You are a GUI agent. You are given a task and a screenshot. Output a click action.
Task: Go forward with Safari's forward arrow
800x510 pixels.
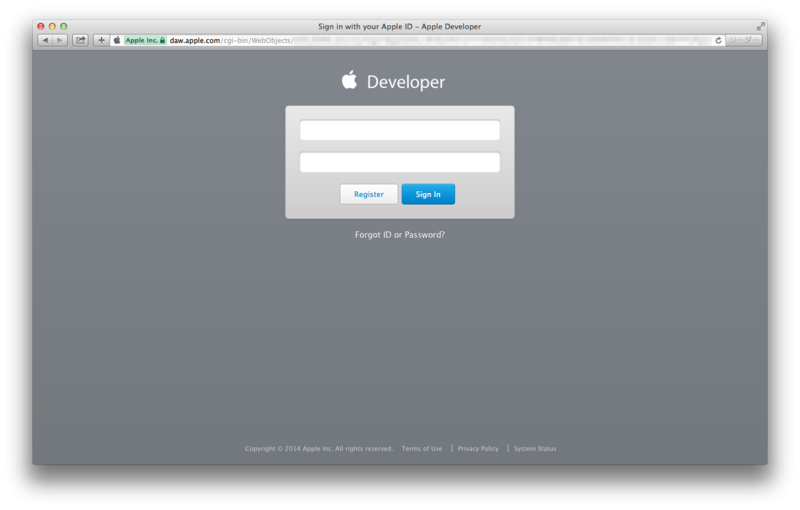[x=60, y=40]
